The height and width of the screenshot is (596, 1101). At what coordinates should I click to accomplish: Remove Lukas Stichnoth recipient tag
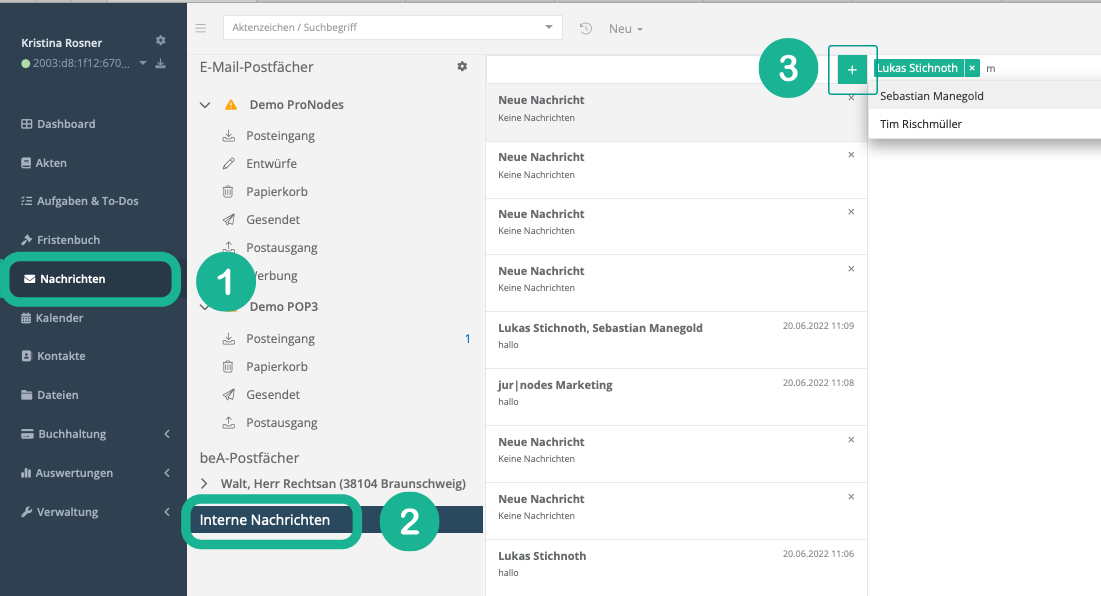pos(972,68)
